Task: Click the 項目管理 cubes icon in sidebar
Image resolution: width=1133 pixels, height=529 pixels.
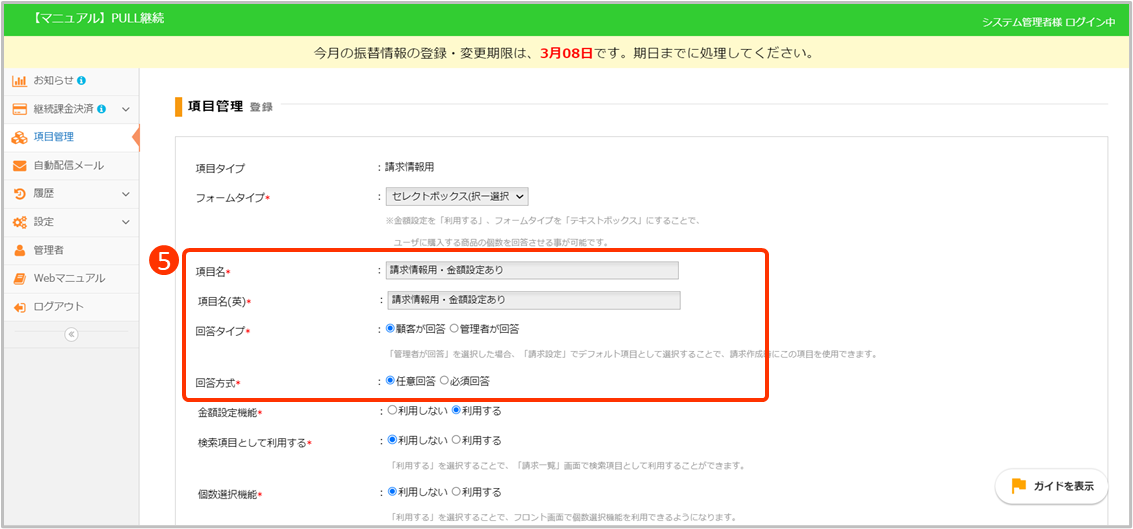Action: click(x=19, y=137)
